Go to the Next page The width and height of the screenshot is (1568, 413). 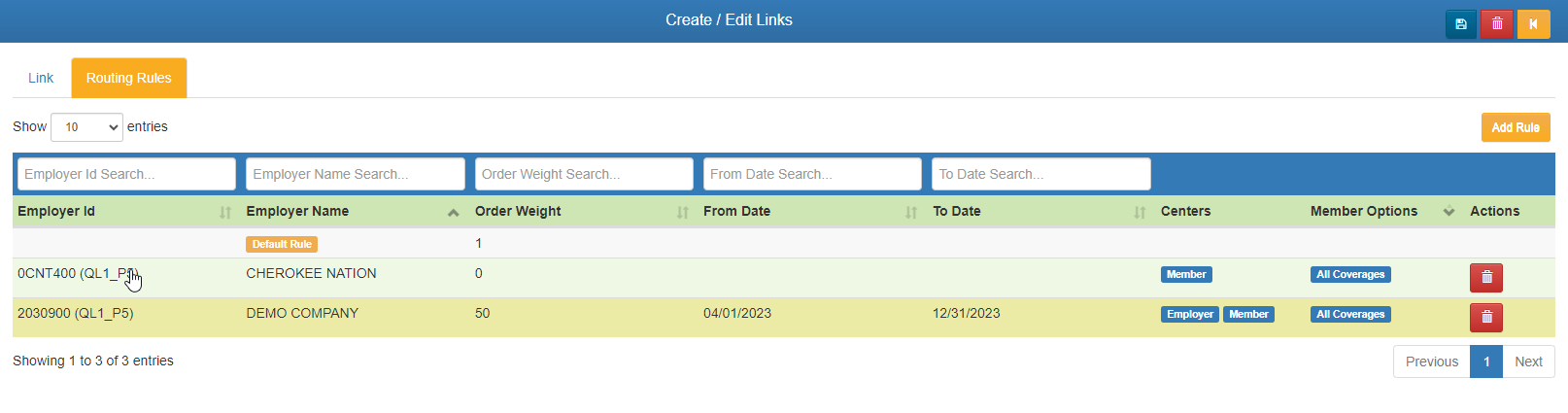tap(1528, 361)
